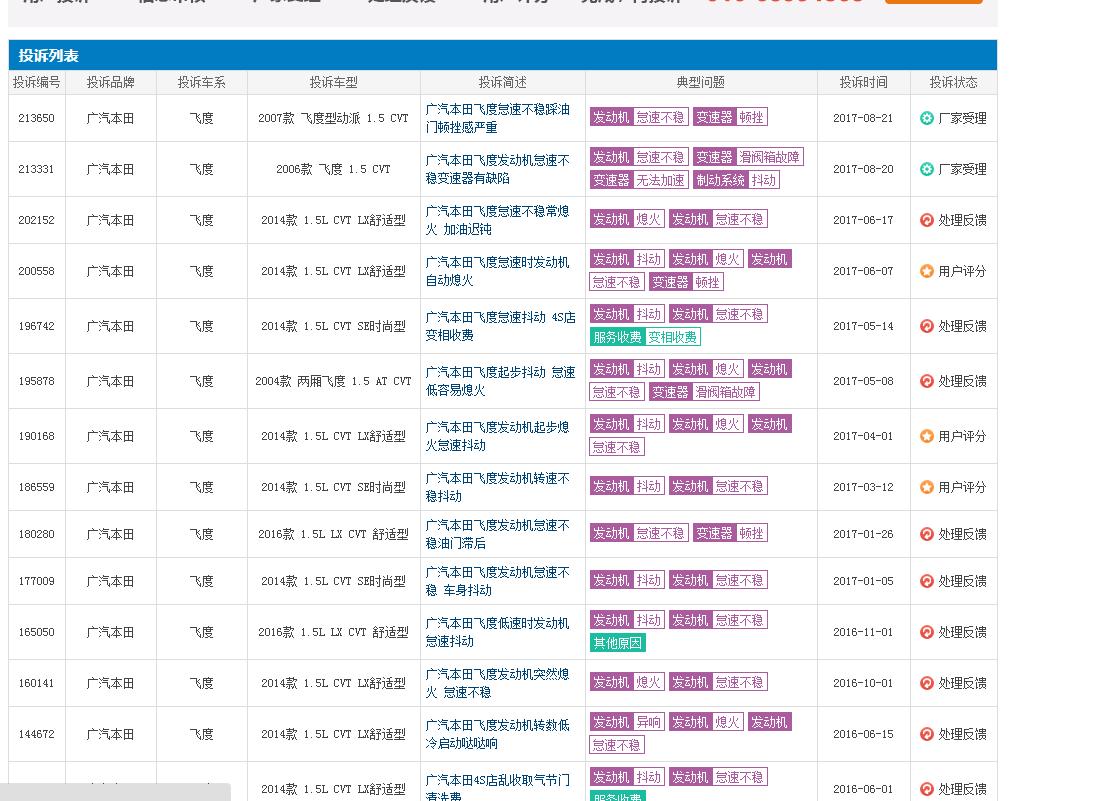Click 发动机 异响 tag in row 144672

(627, 722)
